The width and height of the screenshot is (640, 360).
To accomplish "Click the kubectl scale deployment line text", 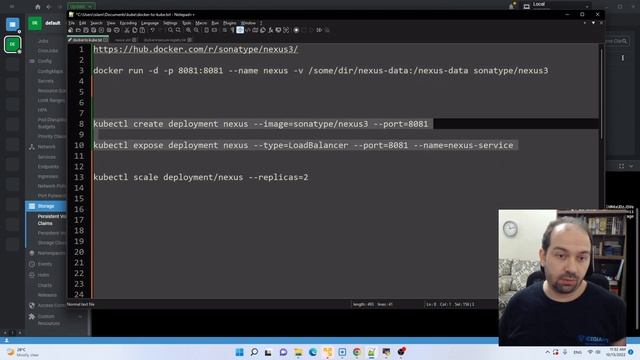I will coord(200,177).
